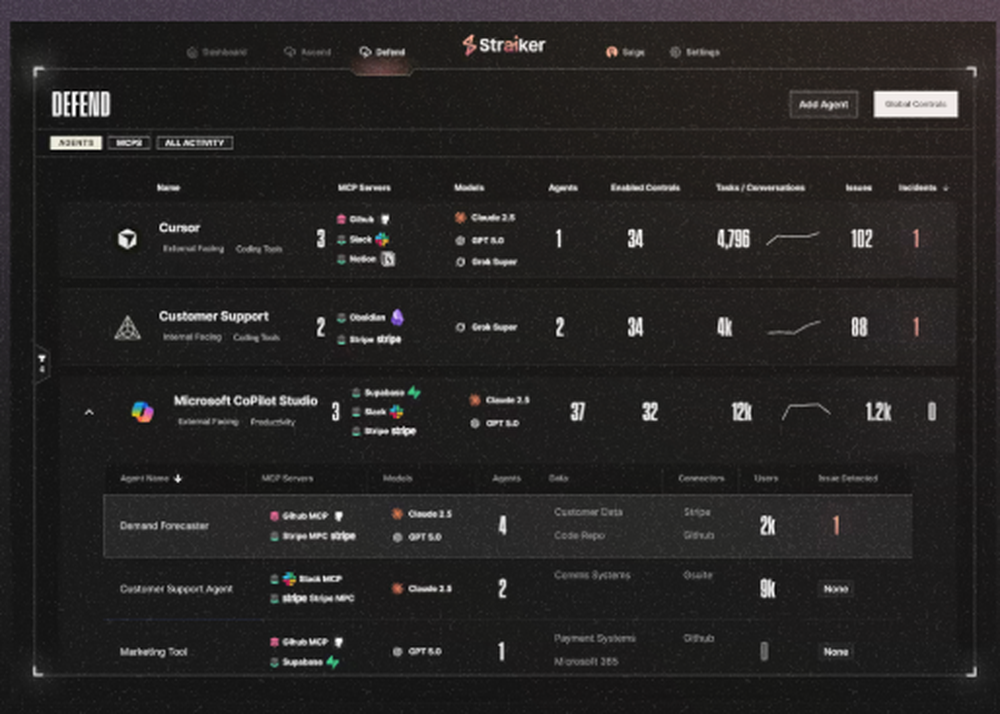Click the Customer Data entry
Screen dimensions: 1000x714
pos(588,512)
